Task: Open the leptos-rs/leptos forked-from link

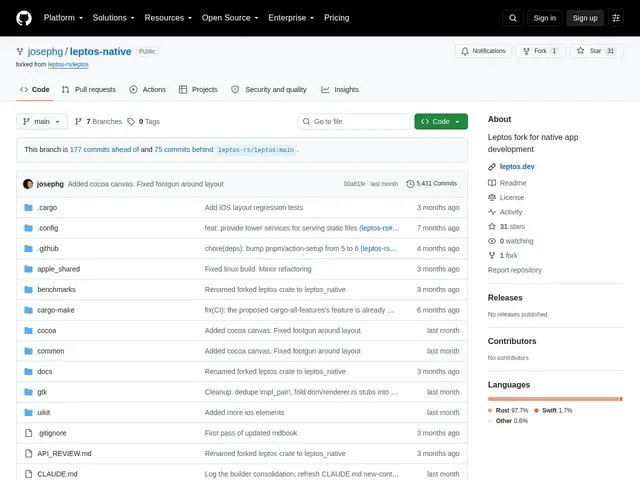Action: (x=68, y=64)
